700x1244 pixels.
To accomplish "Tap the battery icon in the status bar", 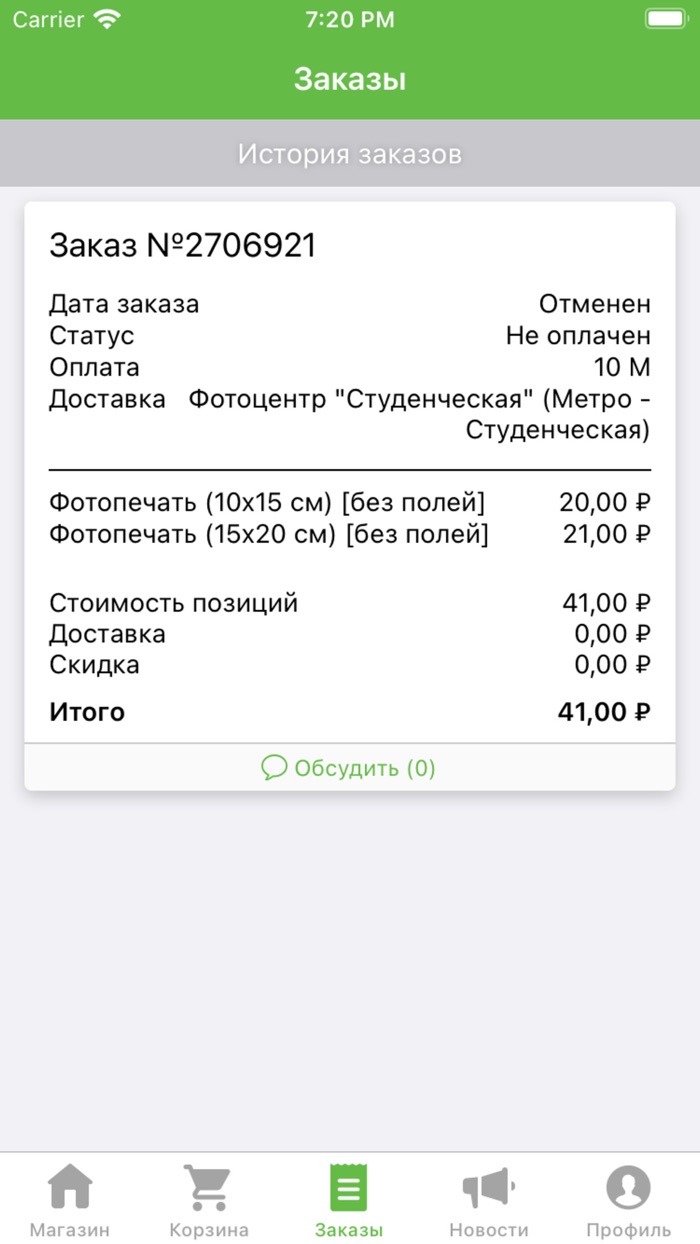I will click(x=666, y=17).
